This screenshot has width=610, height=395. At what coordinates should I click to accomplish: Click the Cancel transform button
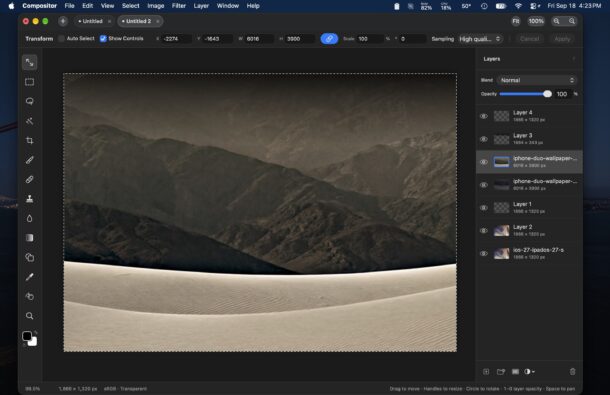[x=529, y=39]
